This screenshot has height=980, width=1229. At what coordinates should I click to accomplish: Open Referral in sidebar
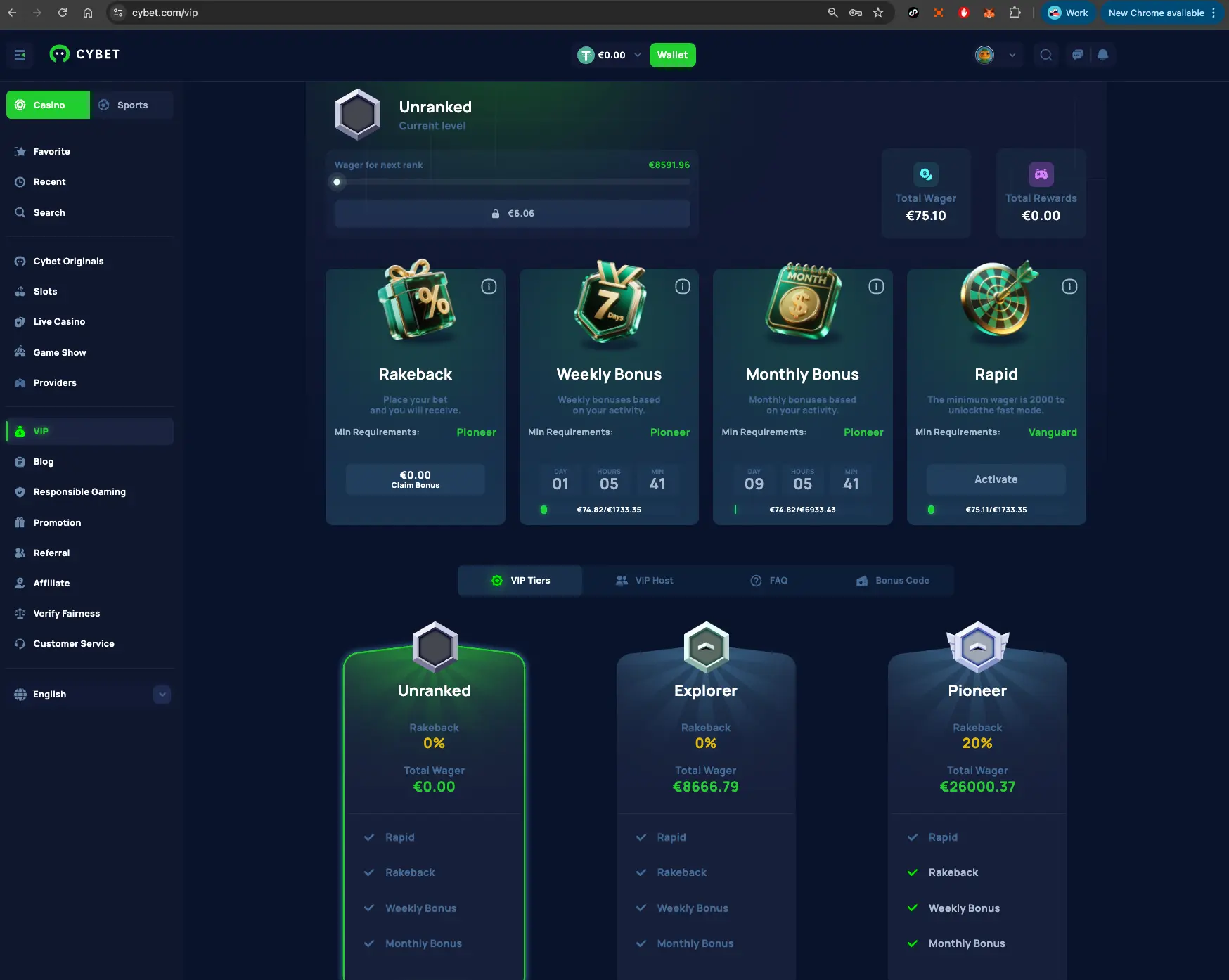point(90,553)
